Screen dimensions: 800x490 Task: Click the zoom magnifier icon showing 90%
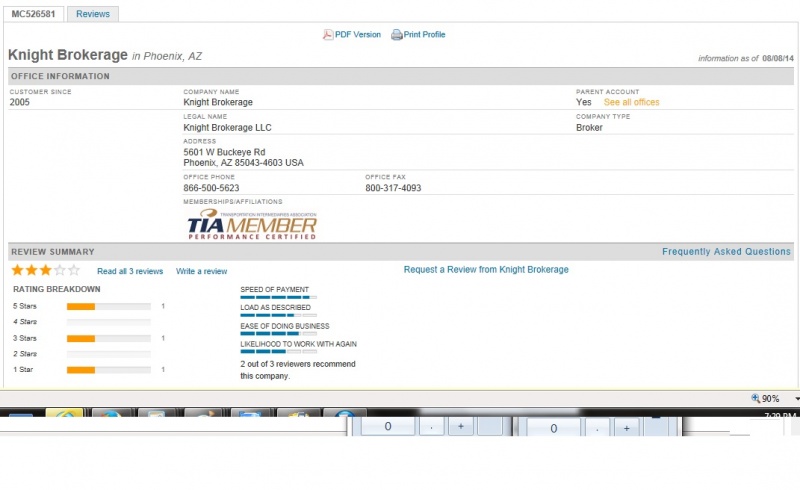coord(756,398)
